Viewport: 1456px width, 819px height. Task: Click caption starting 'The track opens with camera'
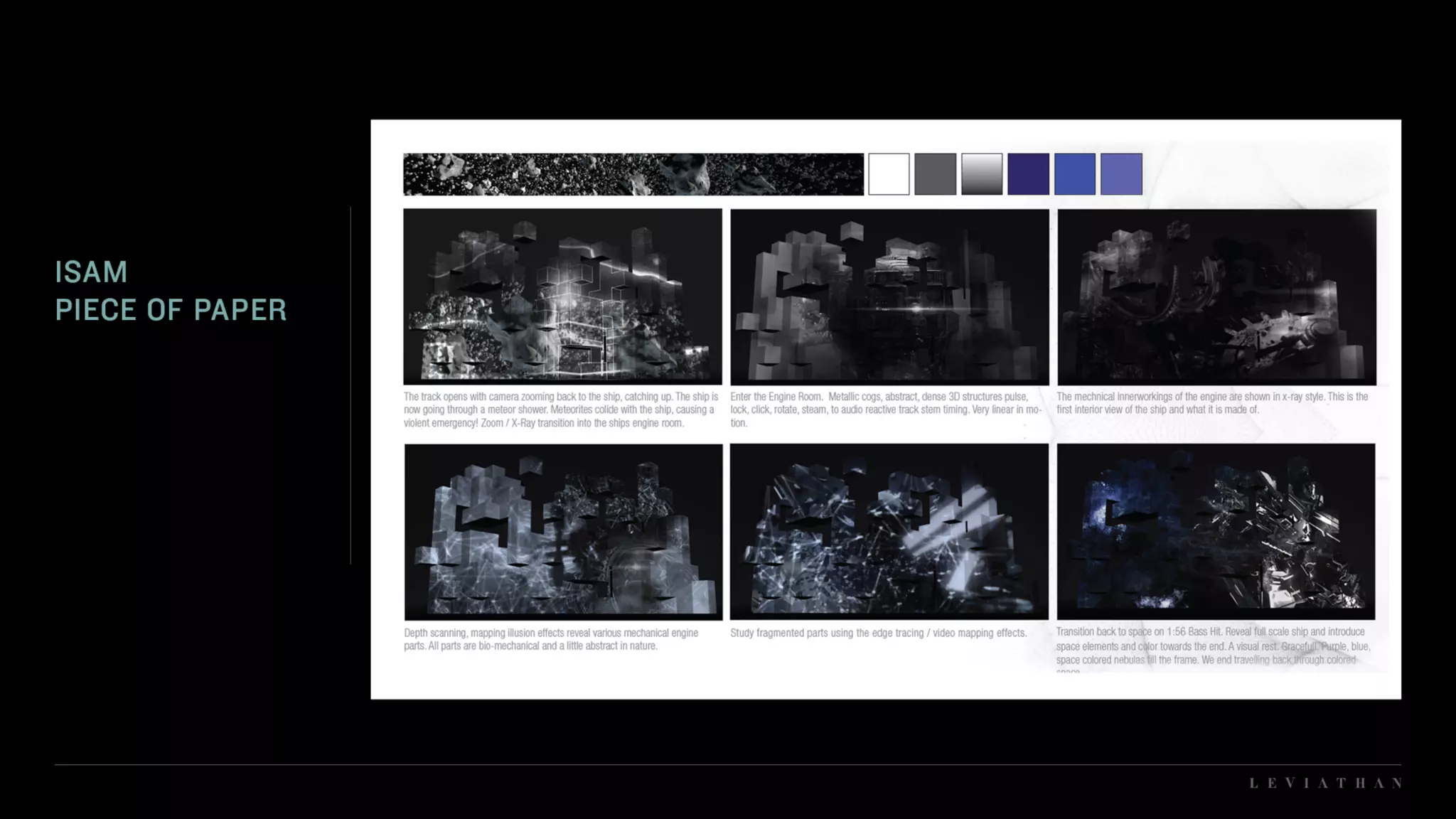click(561, 409)
